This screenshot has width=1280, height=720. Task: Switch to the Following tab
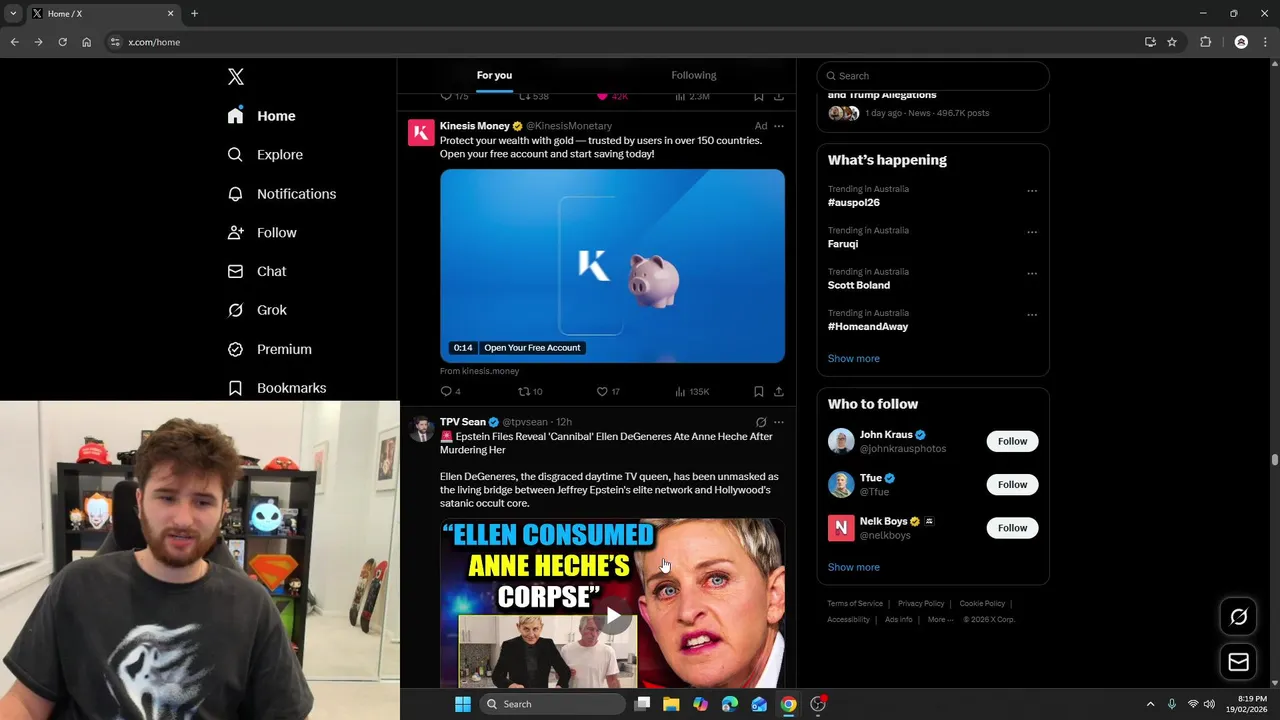[x=694, y=75]
